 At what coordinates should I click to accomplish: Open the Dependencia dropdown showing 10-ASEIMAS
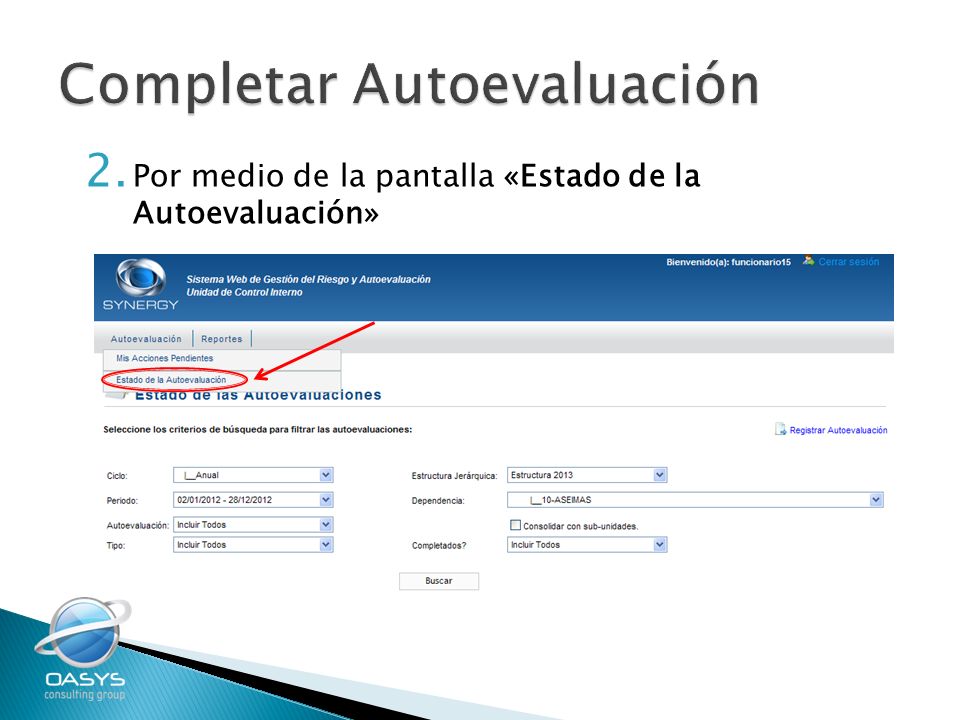pos(696,500)
